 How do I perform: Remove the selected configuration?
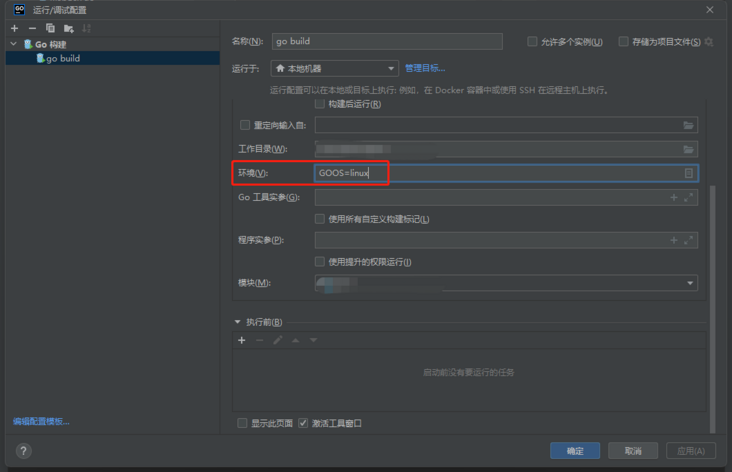tap(32, 28)
